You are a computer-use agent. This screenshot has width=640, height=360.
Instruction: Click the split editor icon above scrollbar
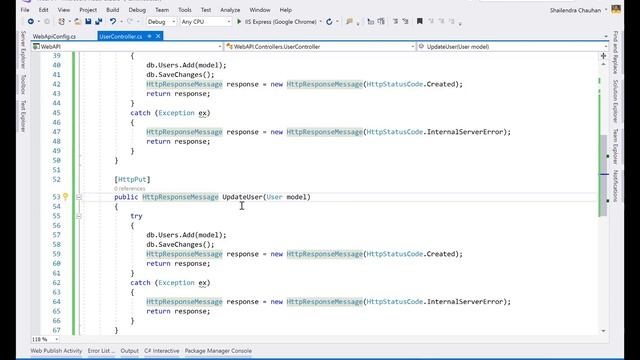603,56
